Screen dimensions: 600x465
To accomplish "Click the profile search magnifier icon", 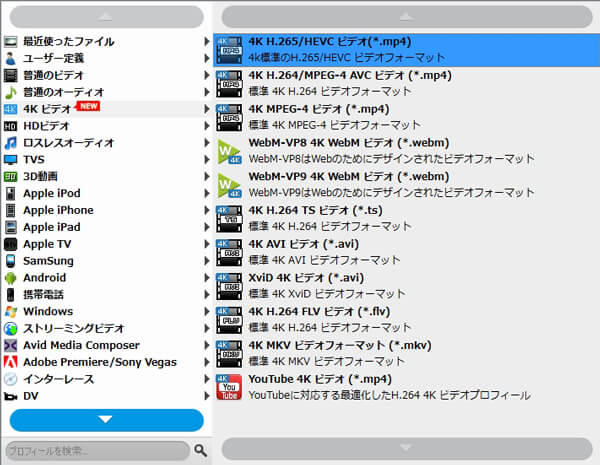I will (x=201, y=450).
